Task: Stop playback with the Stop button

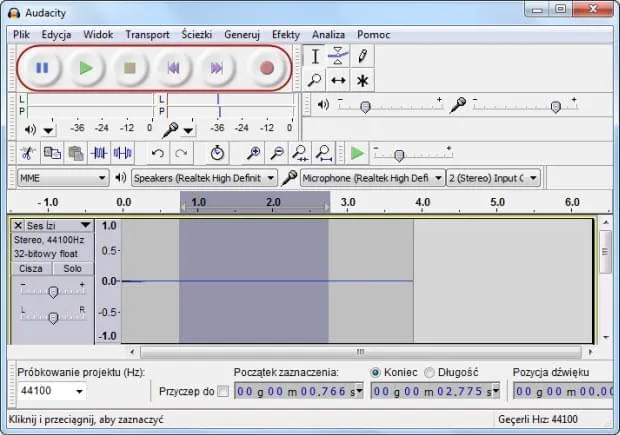Action: (130, 68)
